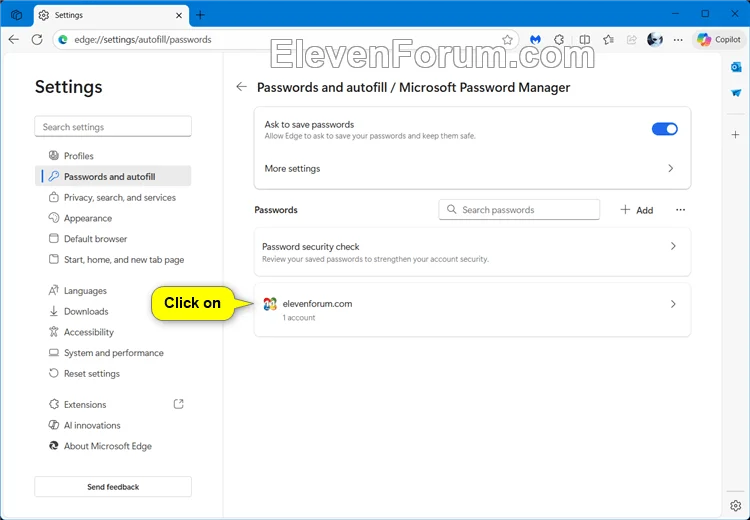Expand More settings chevron

pyautogui.click(x=671, y=168)
